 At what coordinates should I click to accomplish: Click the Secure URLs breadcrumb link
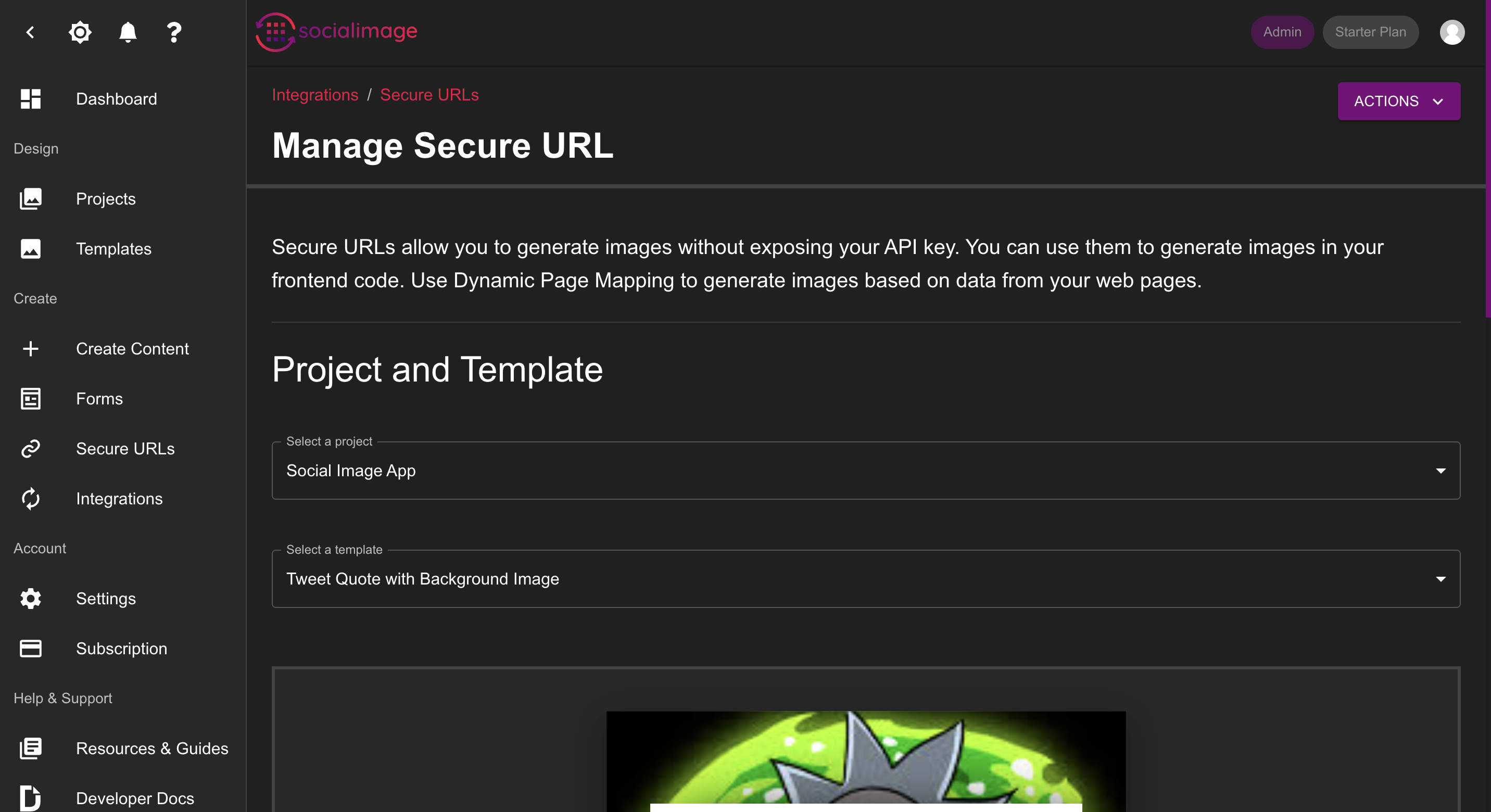pos(429,94)
